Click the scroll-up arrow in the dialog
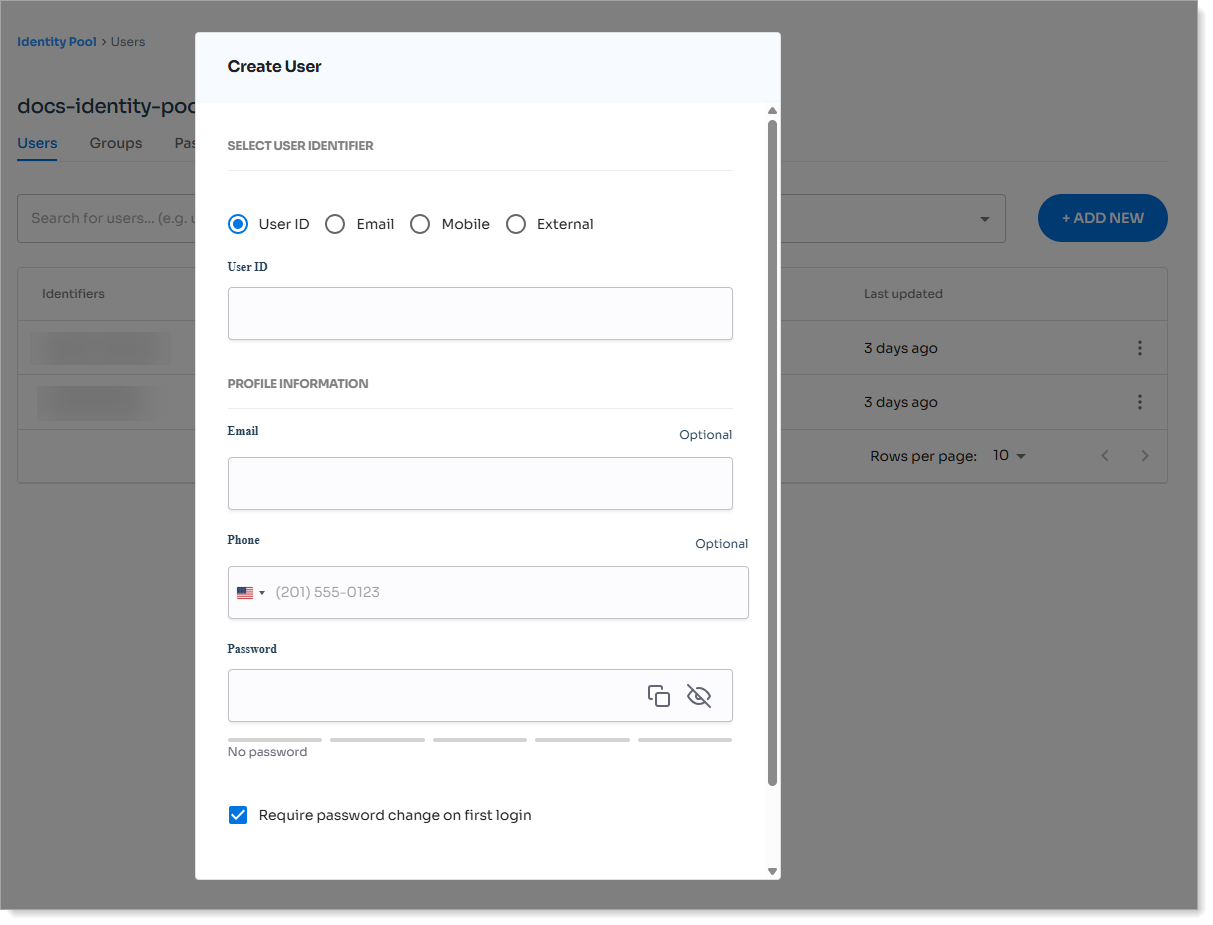This screenshot has width=1213, height=925. tap(772, 111)
